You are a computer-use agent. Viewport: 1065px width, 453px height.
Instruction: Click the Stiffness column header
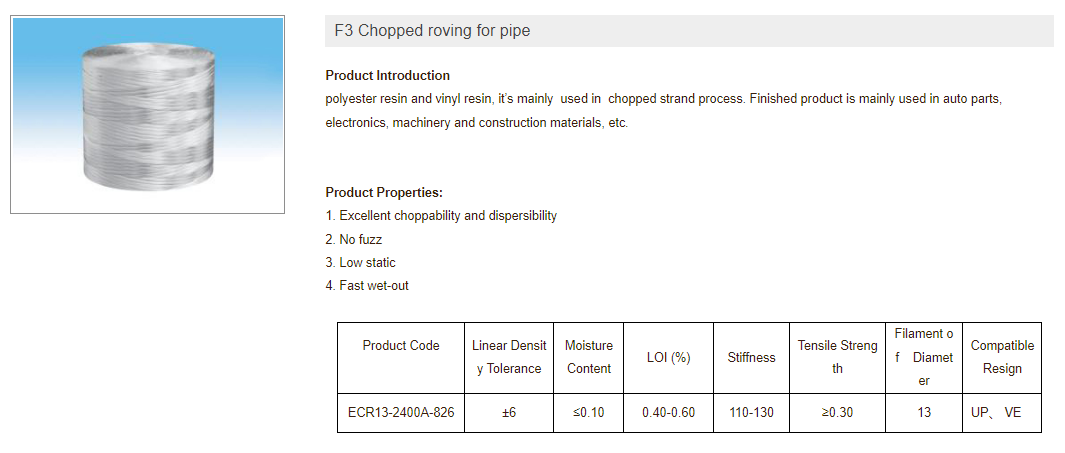[751, 357]
